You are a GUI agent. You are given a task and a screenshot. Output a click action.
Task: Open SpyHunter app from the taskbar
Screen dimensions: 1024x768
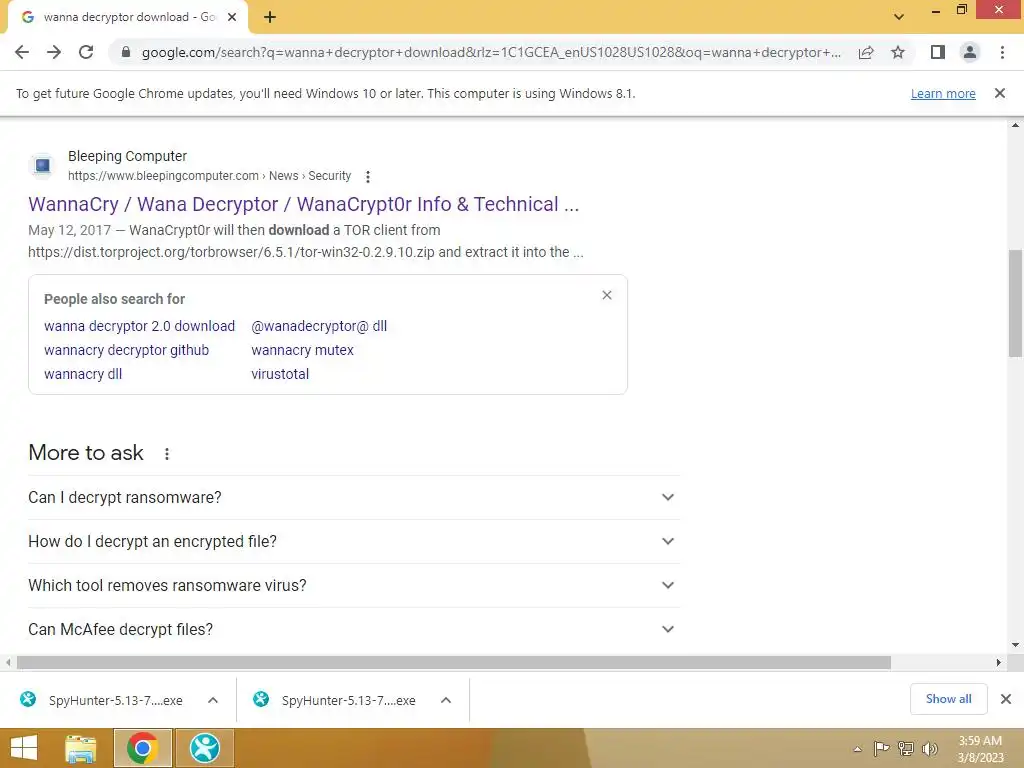pyautogui.click(x=204, y=748)
